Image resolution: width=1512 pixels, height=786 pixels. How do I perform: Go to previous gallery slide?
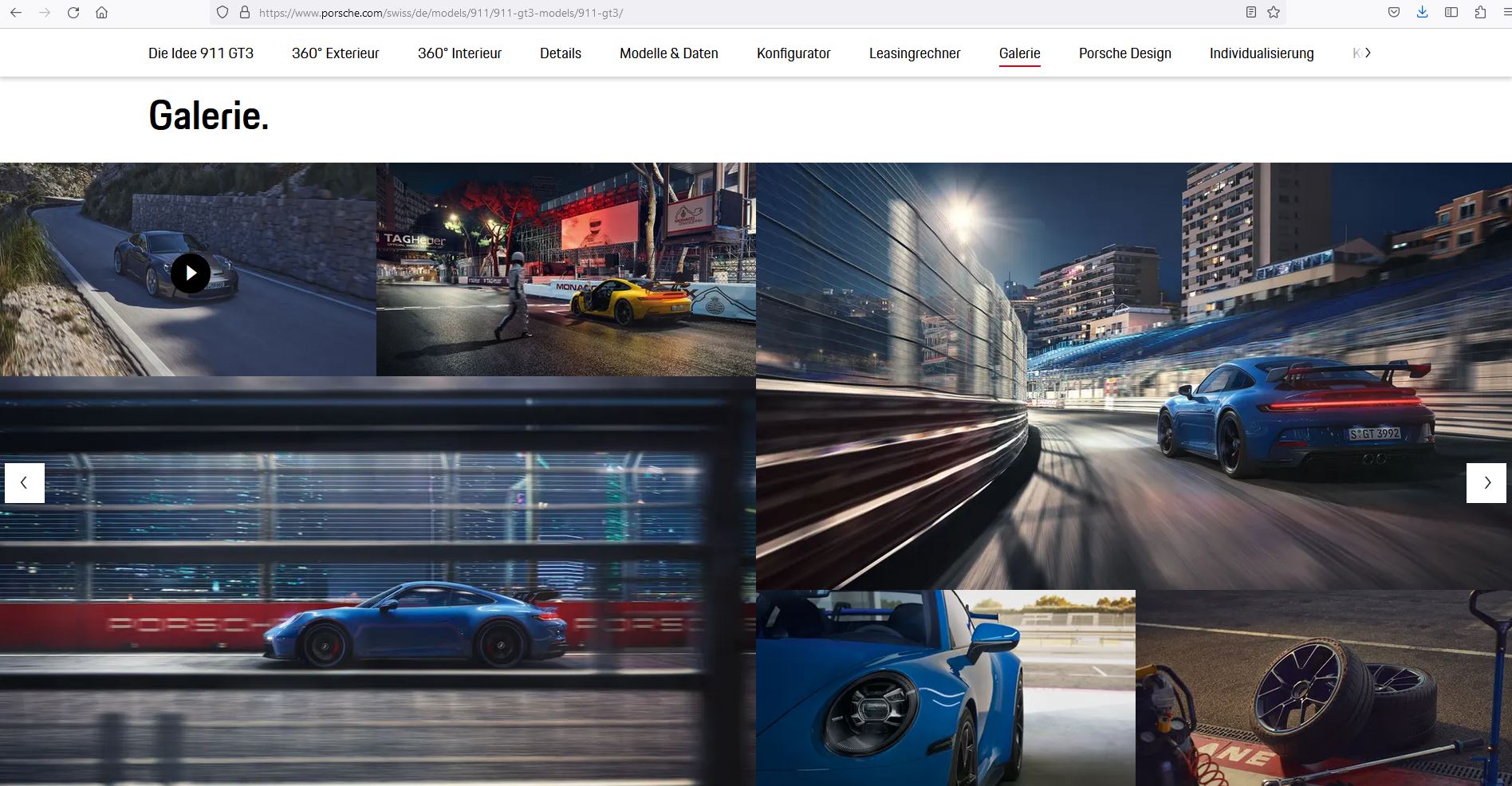click(24, 483)
